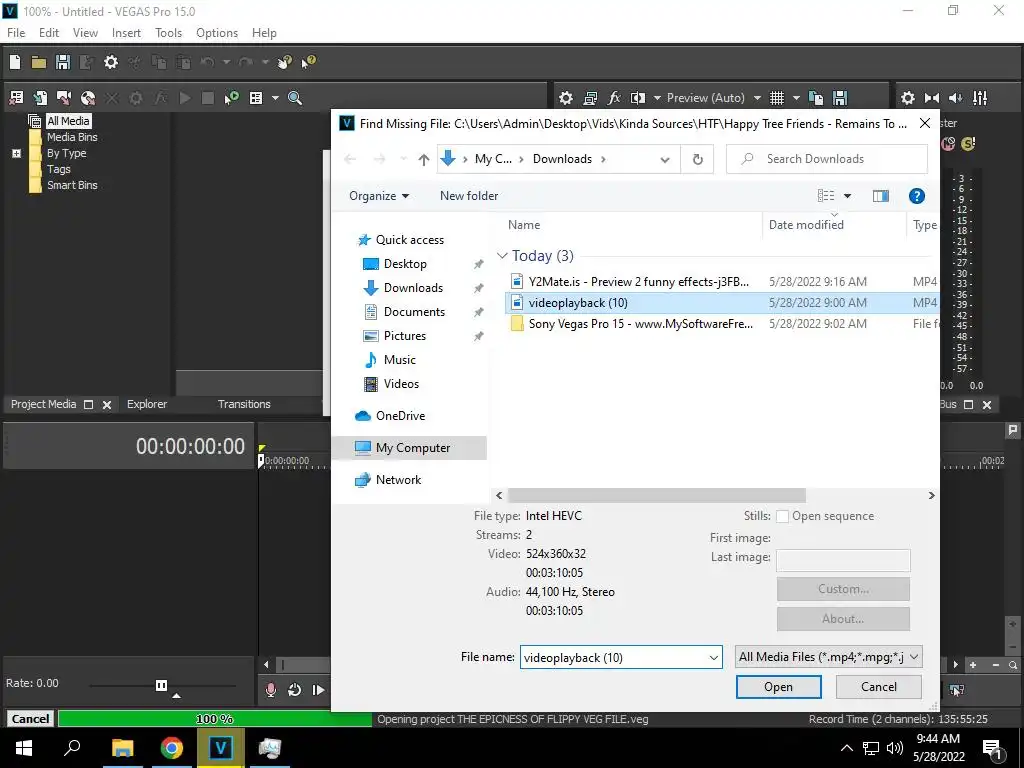Check the Open sequence checkbox
This screenshot has width=1024, height=768.
782,517
